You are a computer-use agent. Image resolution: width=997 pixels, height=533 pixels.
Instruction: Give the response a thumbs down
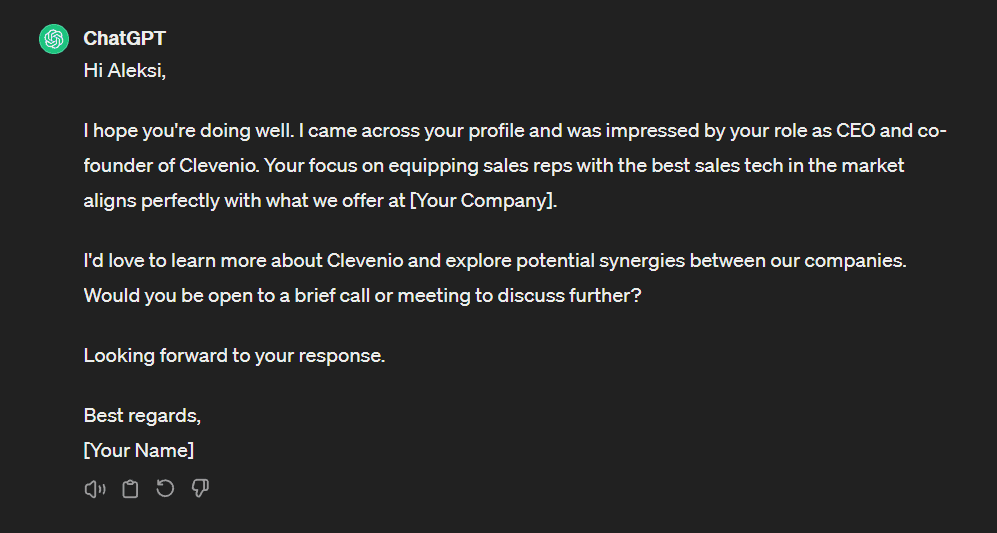(200, 489)
